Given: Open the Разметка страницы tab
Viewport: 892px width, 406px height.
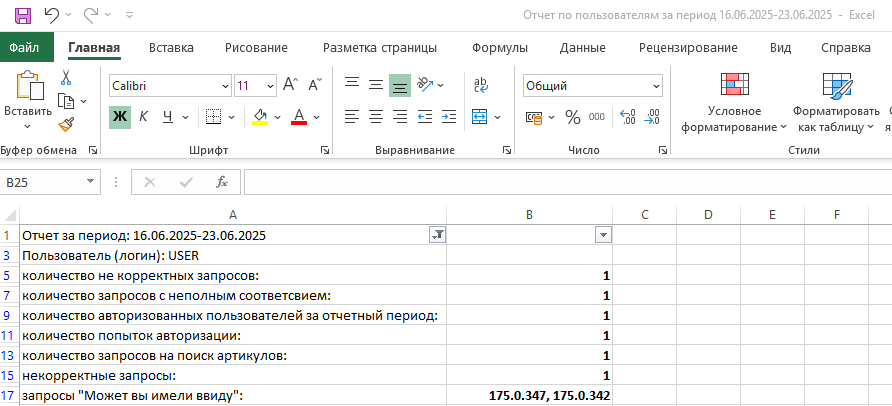Looking at the screenshot, I should click(x=380, y=48).
